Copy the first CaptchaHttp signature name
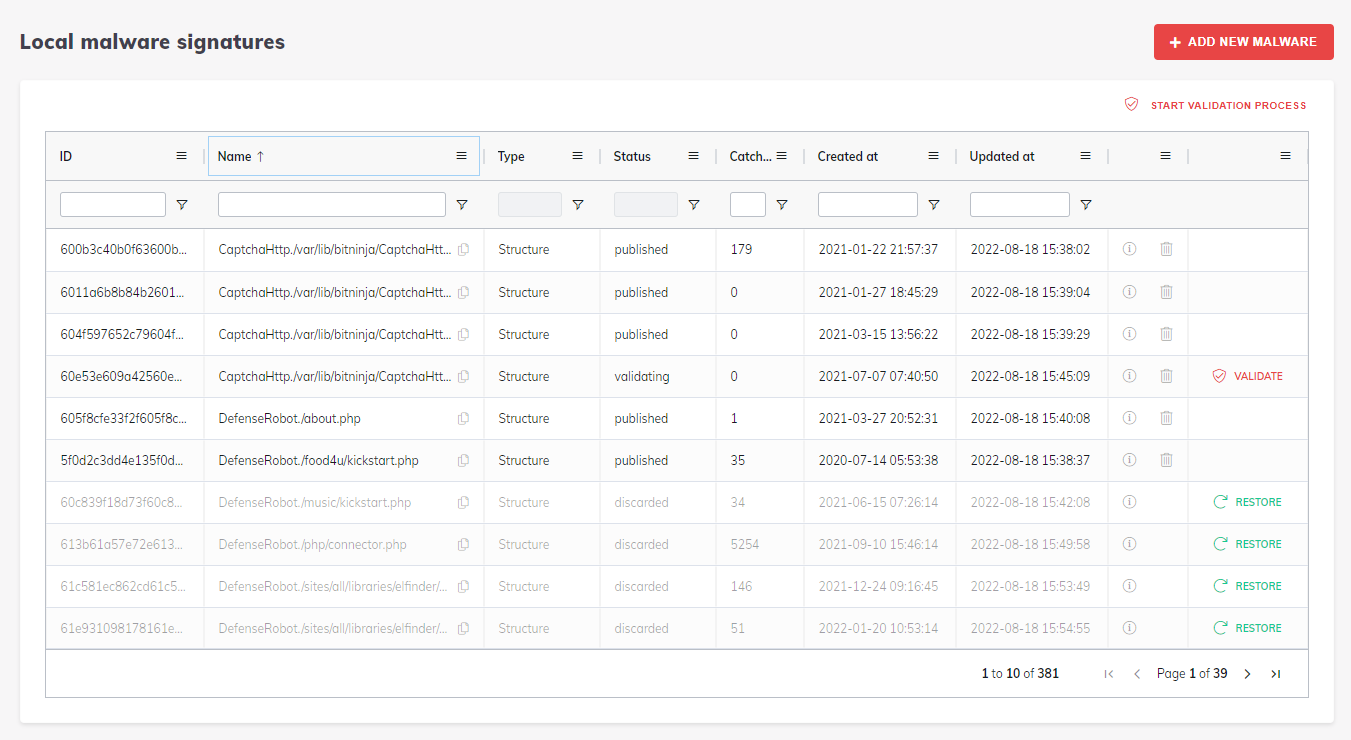 tap(462, 250)
